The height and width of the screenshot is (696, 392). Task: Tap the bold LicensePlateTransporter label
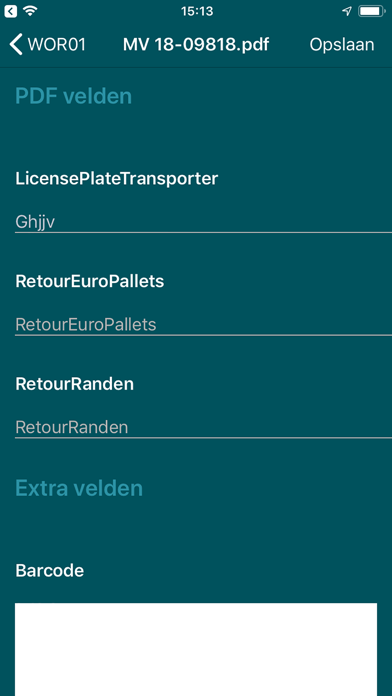pos(117,178)
